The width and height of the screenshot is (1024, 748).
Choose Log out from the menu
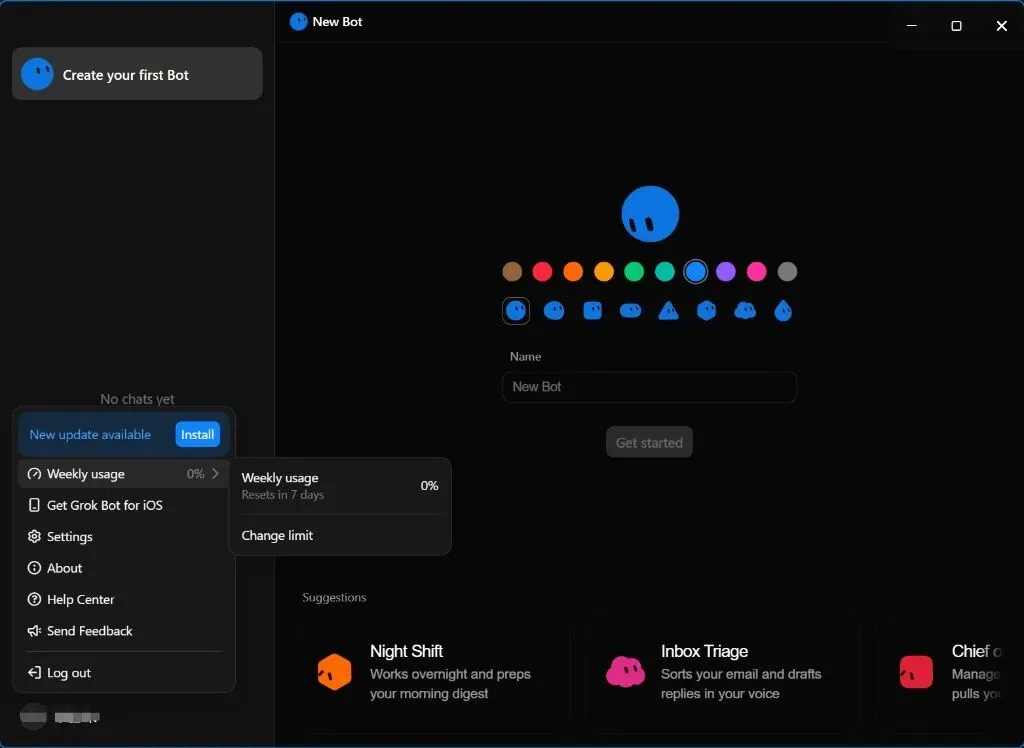[123, 672]
